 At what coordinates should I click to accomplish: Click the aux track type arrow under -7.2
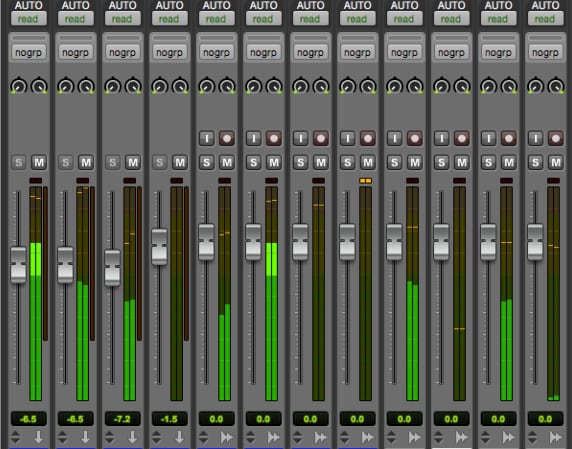pyautogui.click(x=132, y=437)
